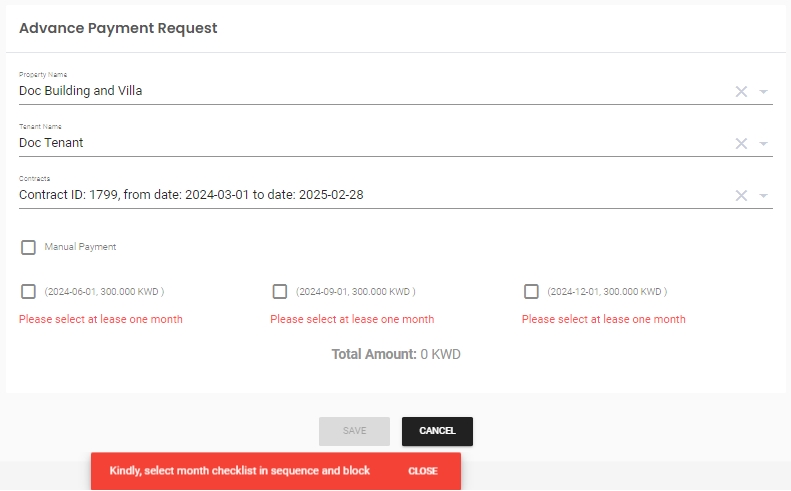The height and width of the screenshot is (491, 791).
Task: Click the sequence warning message text
Action: (x=240, y=471)
